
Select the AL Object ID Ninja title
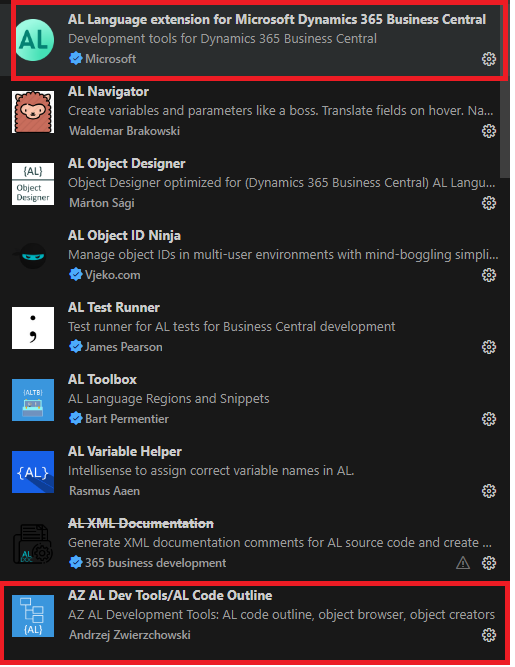(x=124, y=236)
